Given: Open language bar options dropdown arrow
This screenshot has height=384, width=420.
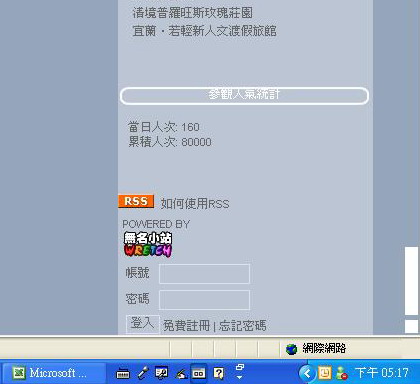Looking at the screenshot, I should pyautogui.click(x=239, y=377).
